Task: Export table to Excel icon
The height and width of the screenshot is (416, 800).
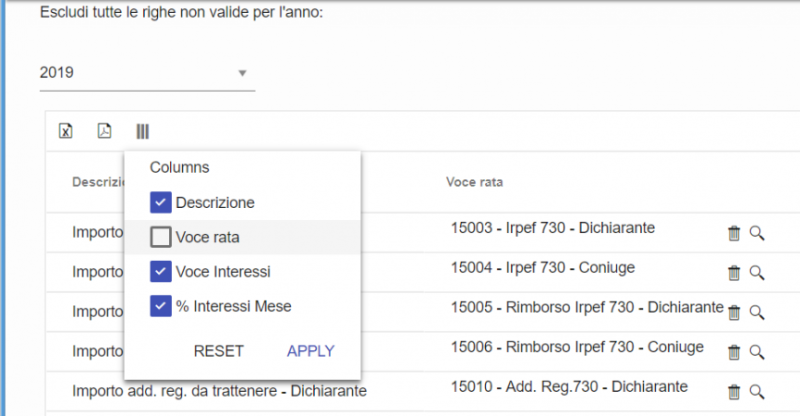Action: click(66, 131)
